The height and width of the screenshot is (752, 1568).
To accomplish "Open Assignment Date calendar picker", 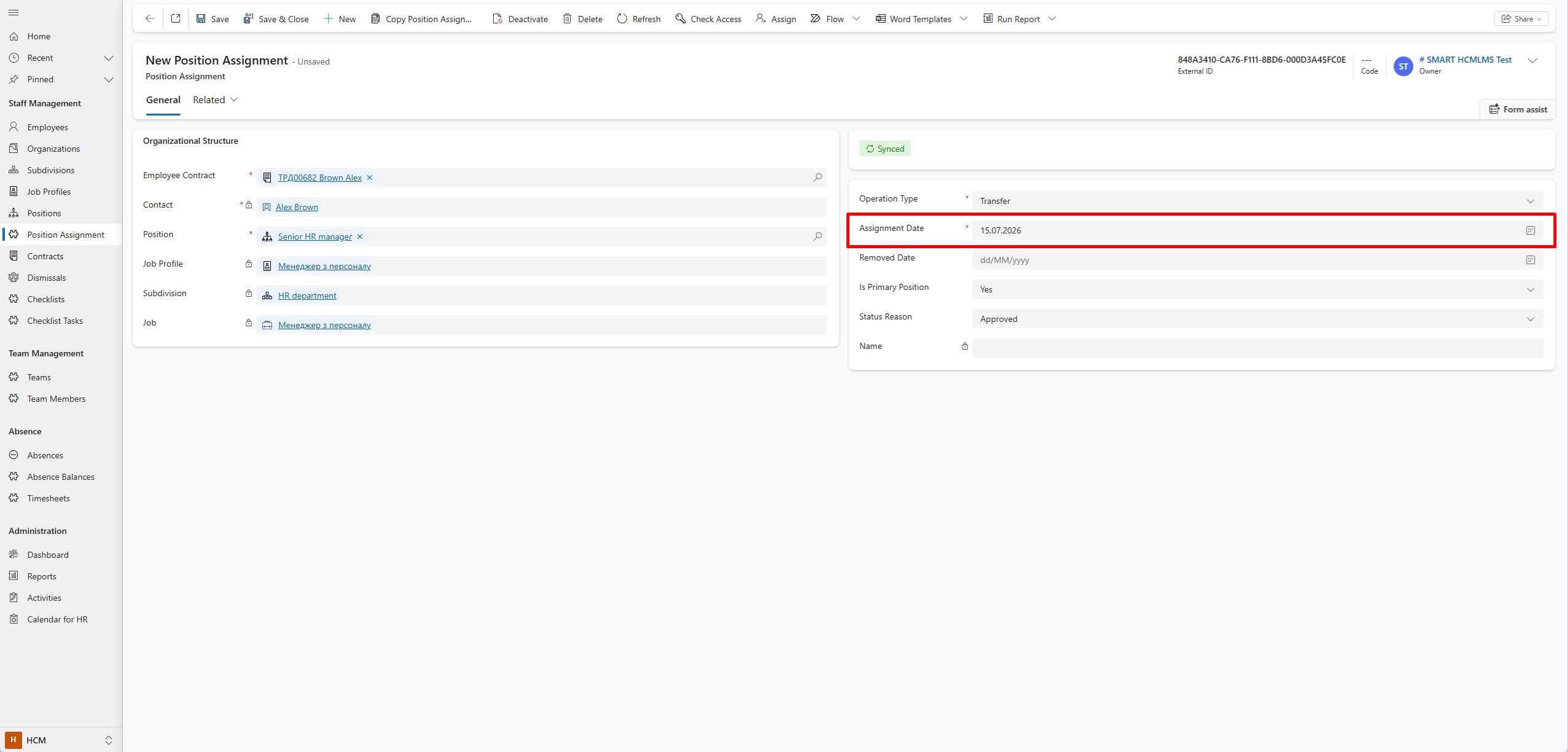I will click(1531, 230).
